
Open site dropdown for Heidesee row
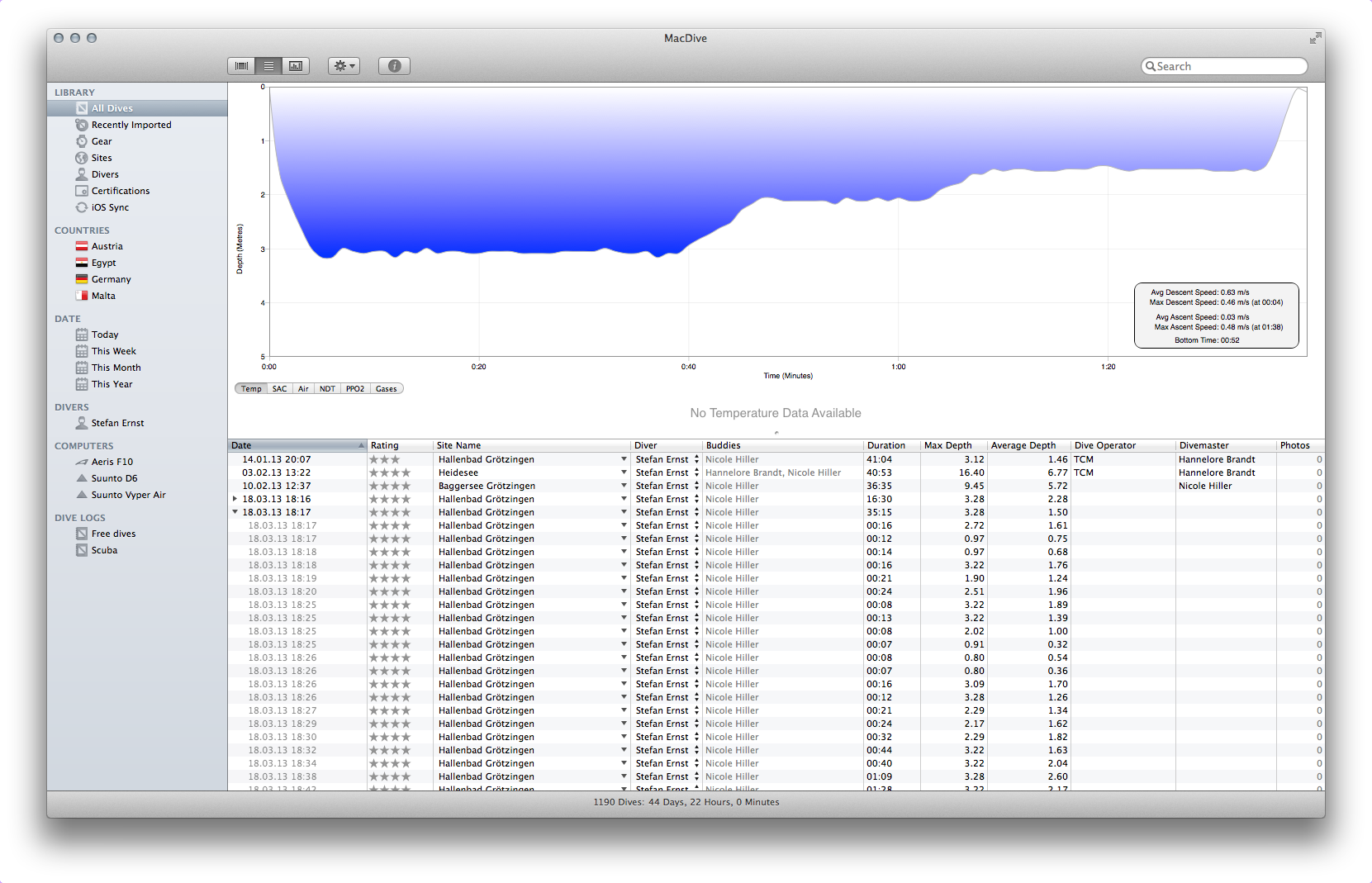(624, 472)
